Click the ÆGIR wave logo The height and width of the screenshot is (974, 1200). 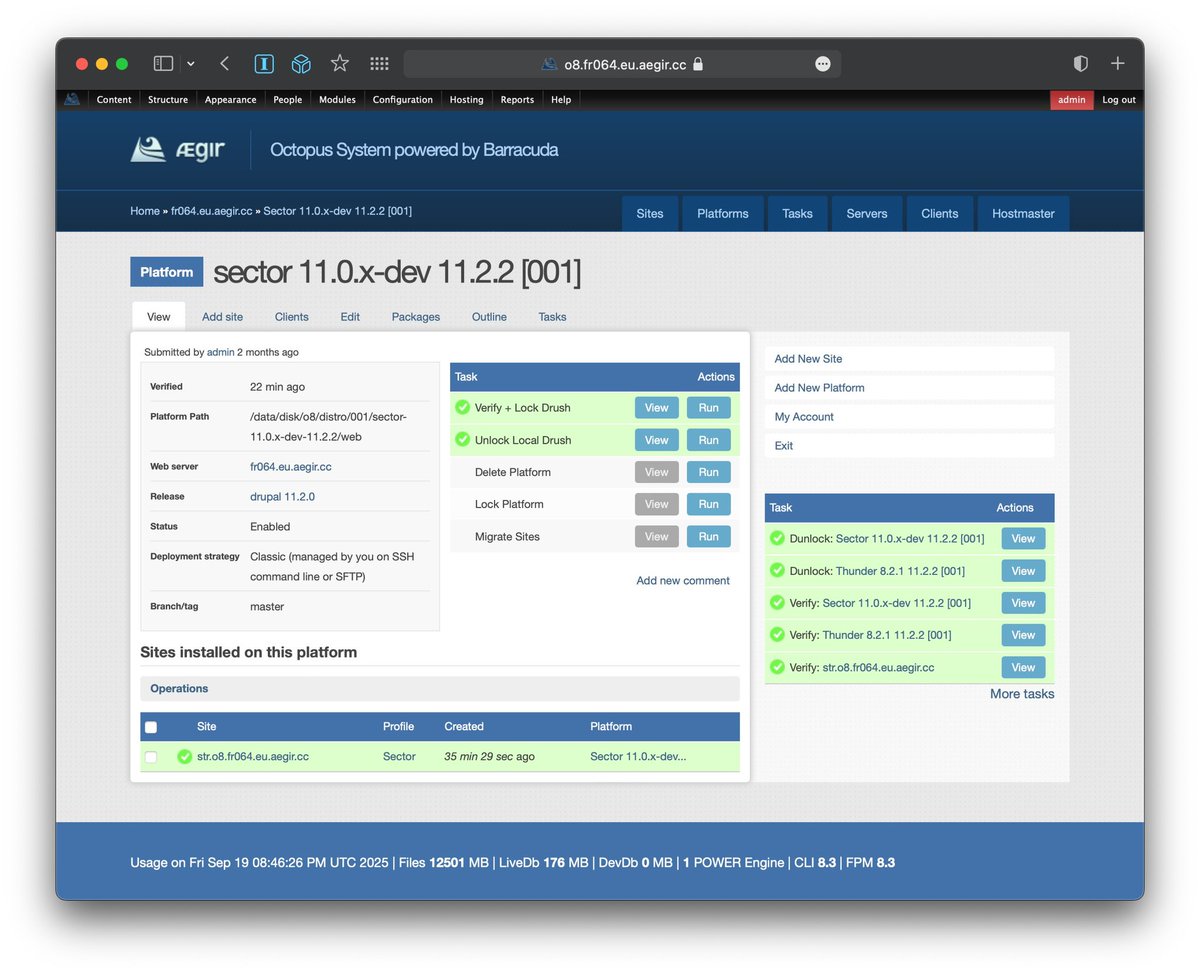coord(151,149)
